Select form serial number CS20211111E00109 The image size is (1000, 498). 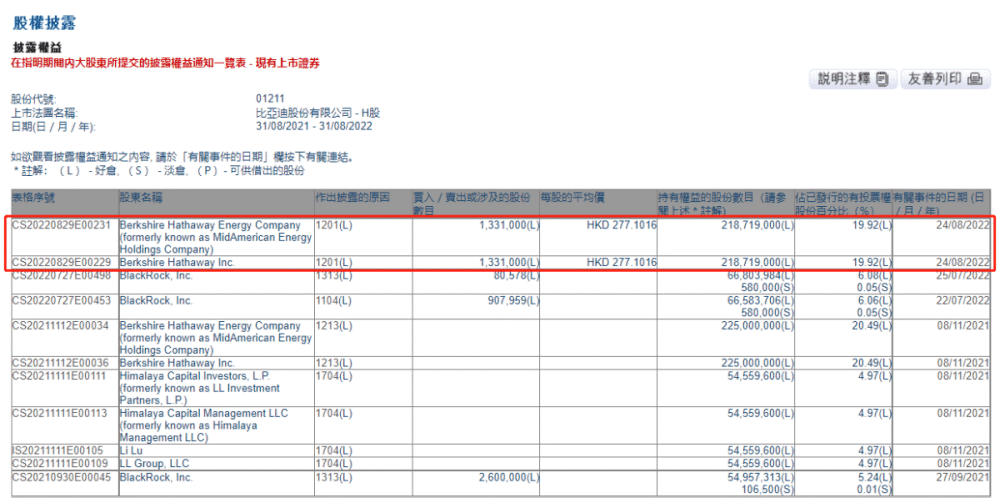point(60,464)
